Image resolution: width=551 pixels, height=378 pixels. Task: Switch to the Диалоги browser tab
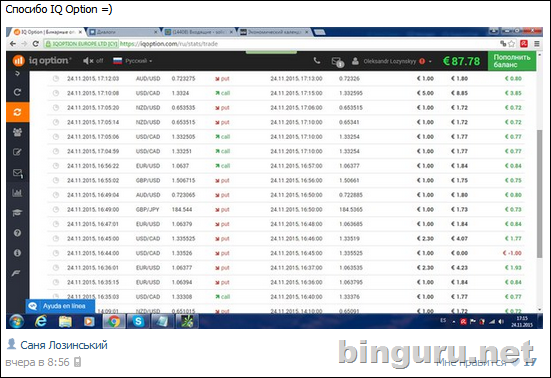[x=123, y=32]
